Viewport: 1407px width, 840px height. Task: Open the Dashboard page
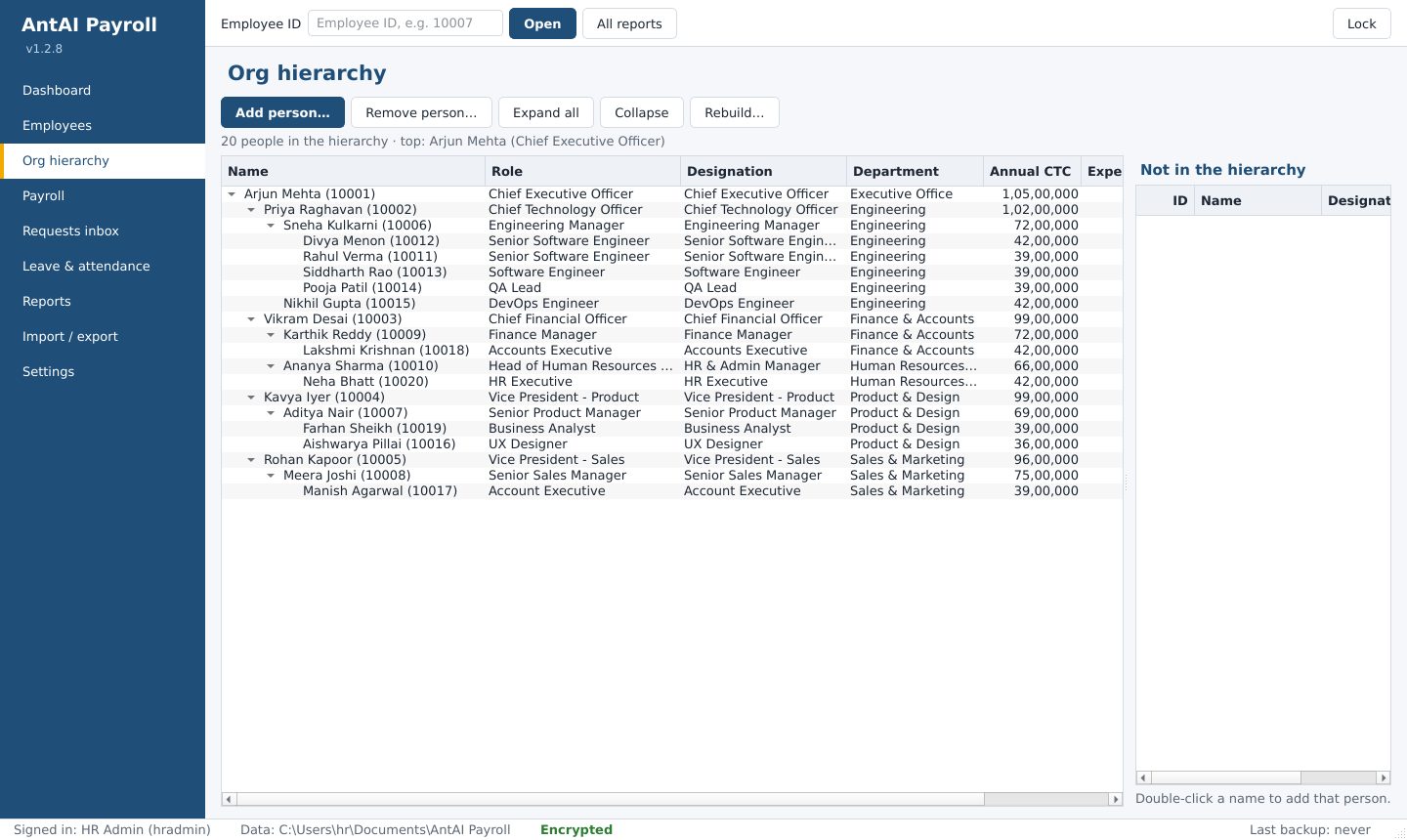(103, 90)
